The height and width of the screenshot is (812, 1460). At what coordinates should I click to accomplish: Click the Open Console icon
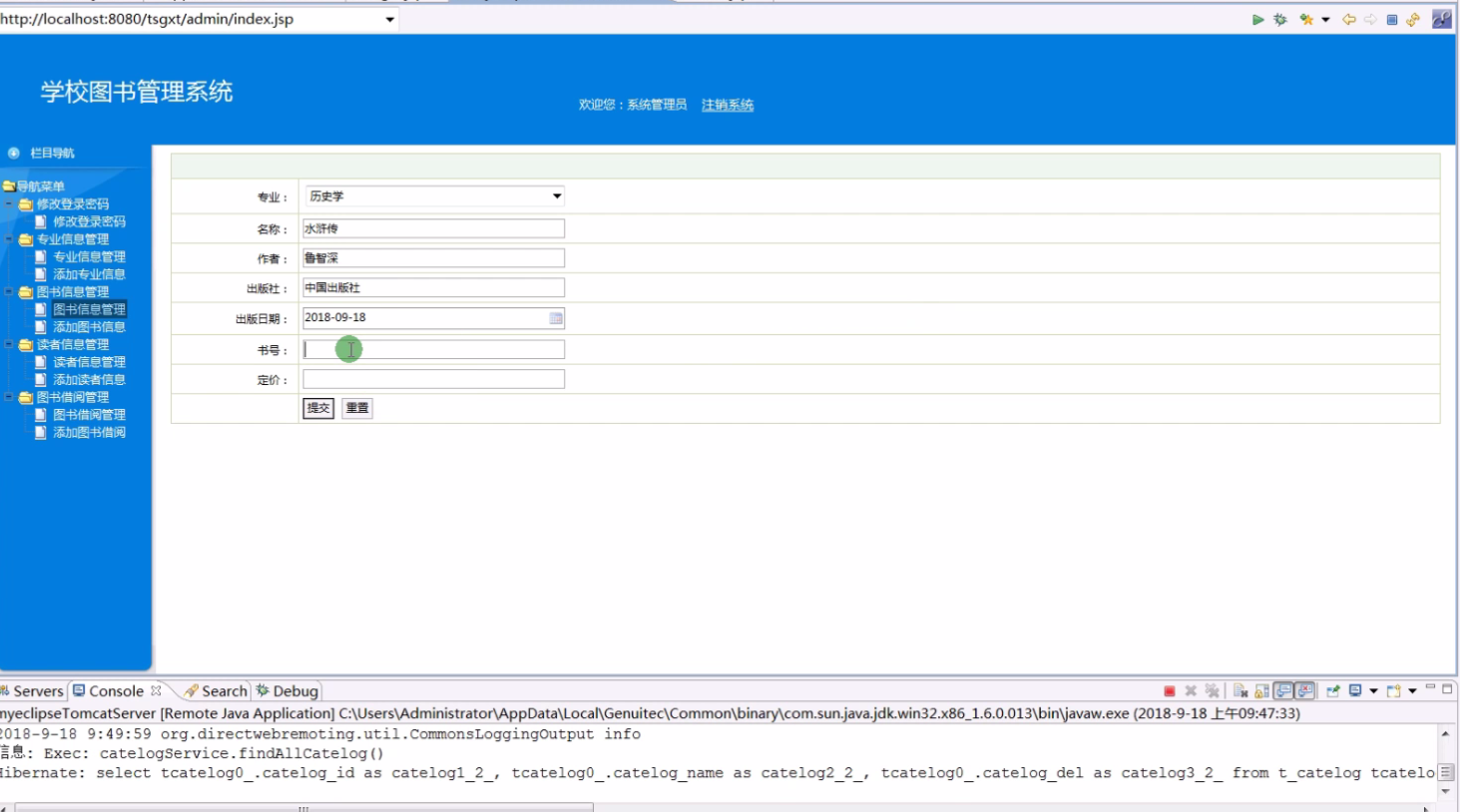[x=1394, y=690]
